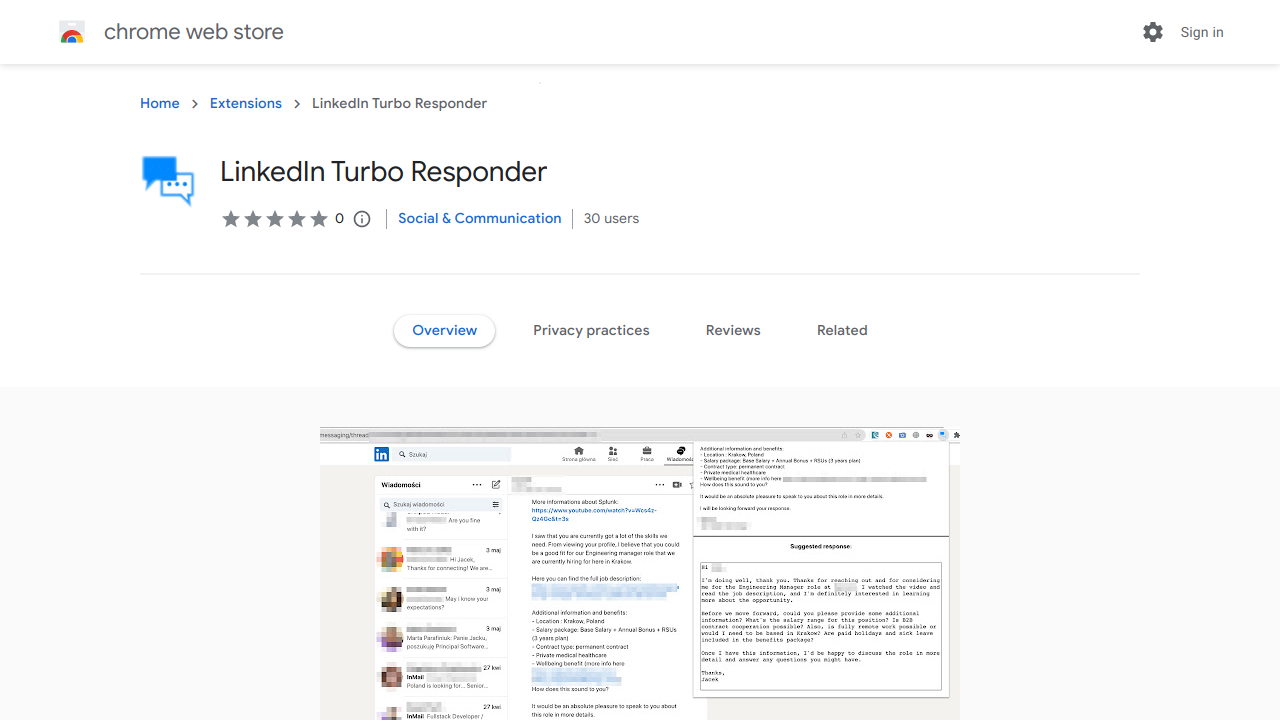
Task: Click the "30 users" text
Action: [611, 218]
